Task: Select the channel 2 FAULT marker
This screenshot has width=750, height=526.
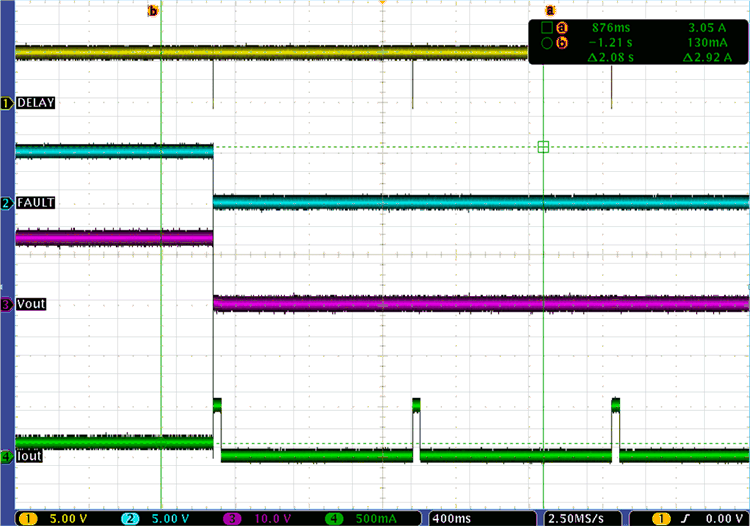Action: tap(7, 203)
